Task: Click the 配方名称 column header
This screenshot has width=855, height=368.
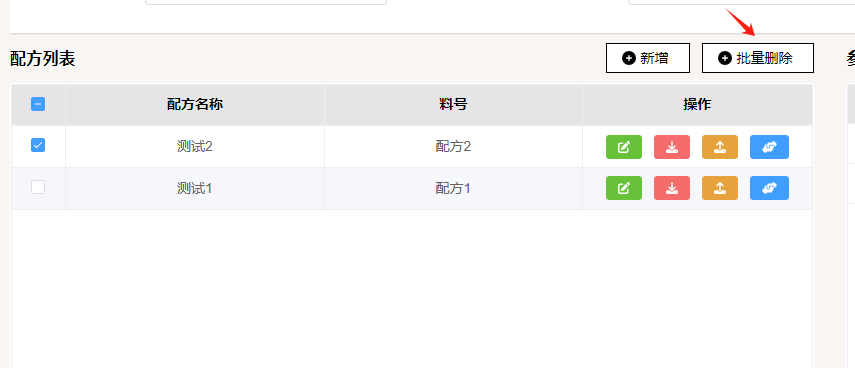Action: point(195,105)
